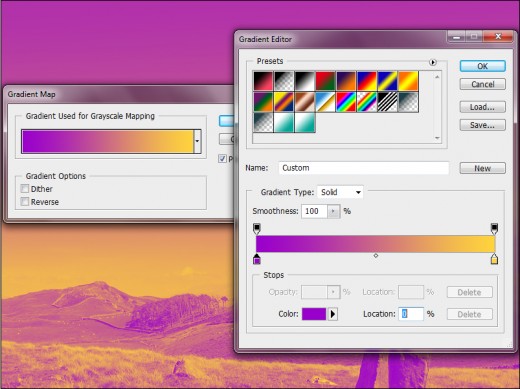Select the Blue, Red, Yellow gradient preset

(x=367, y=81)
